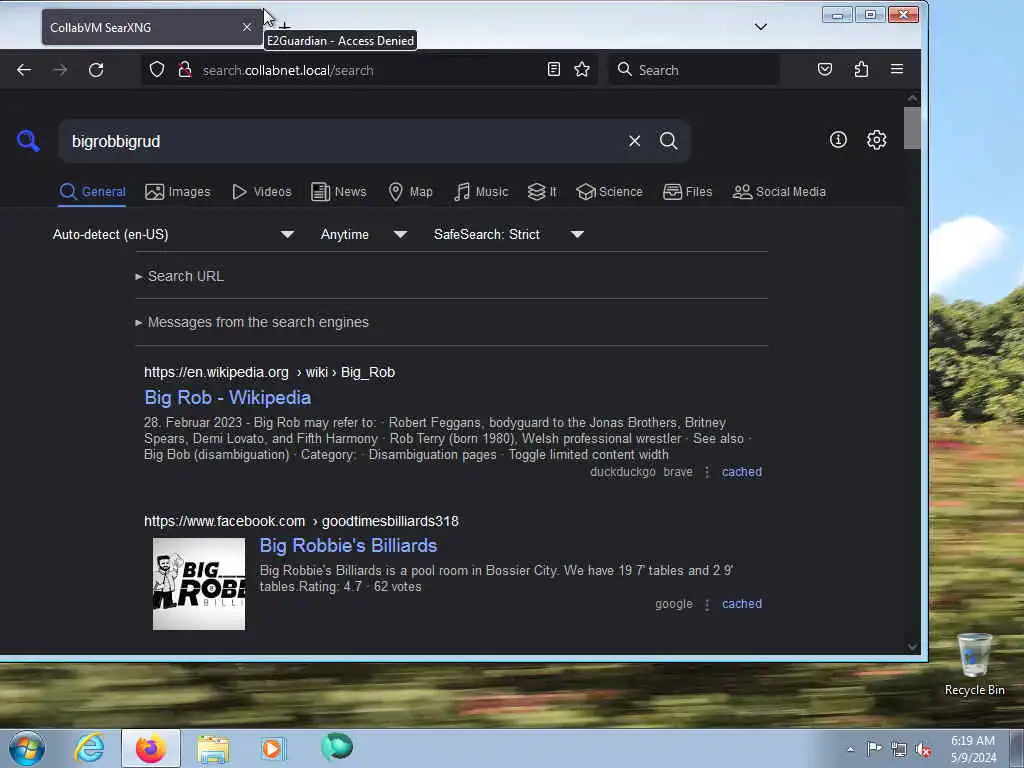The image size is (1024, 768).
Task: Switch to the Social Media category tab
Action: (x=779, y=192)
